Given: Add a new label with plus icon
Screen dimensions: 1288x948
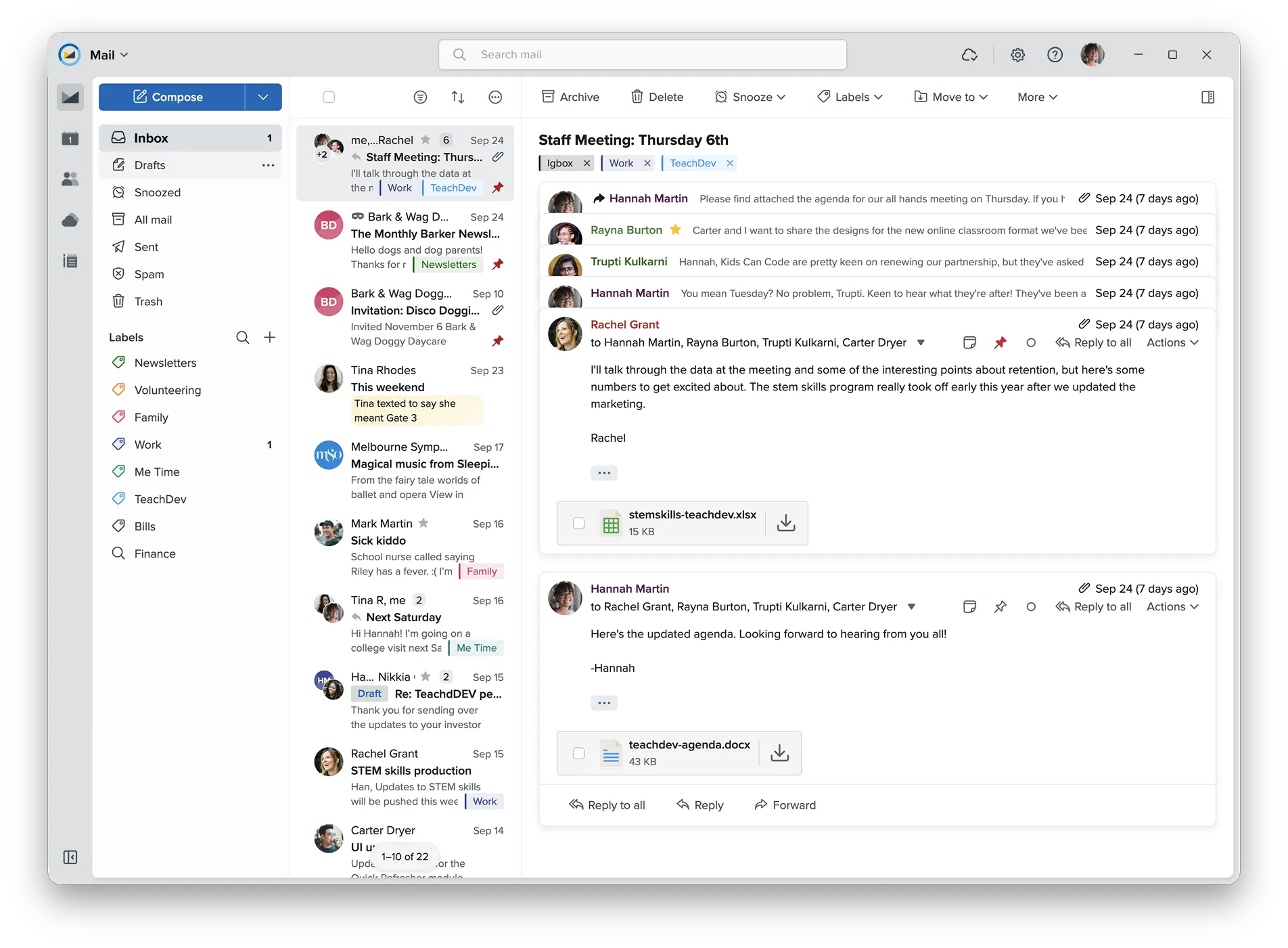Looking at the screenshot, I should click(269, 337).
